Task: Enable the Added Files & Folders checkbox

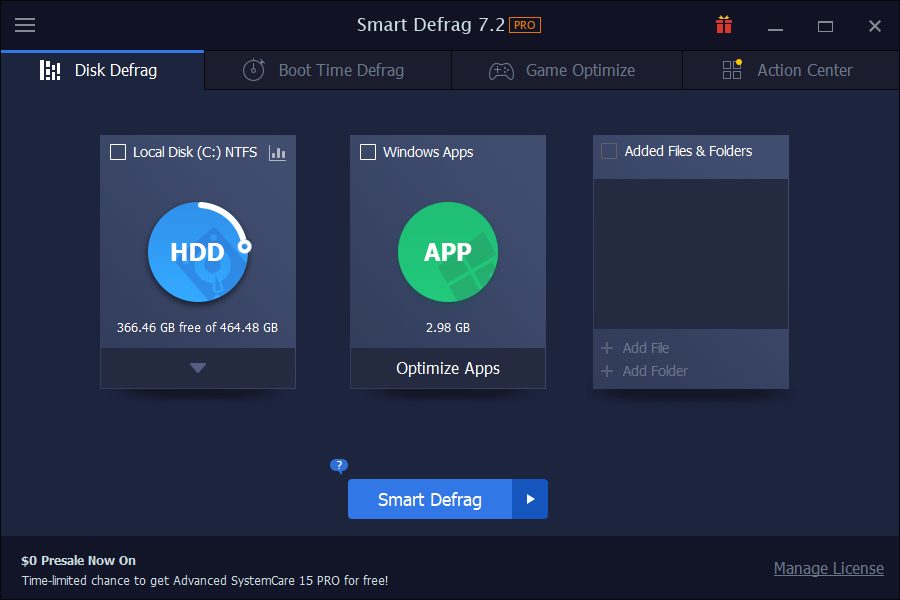Action: (609, 151)
